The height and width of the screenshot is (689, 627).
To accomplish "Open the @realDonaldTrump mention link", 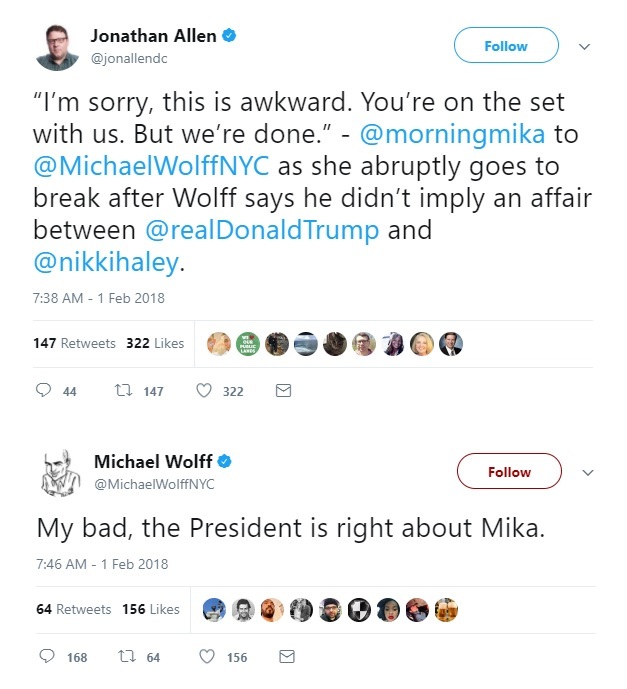I will pyautogui.click(x=262, y=229).
